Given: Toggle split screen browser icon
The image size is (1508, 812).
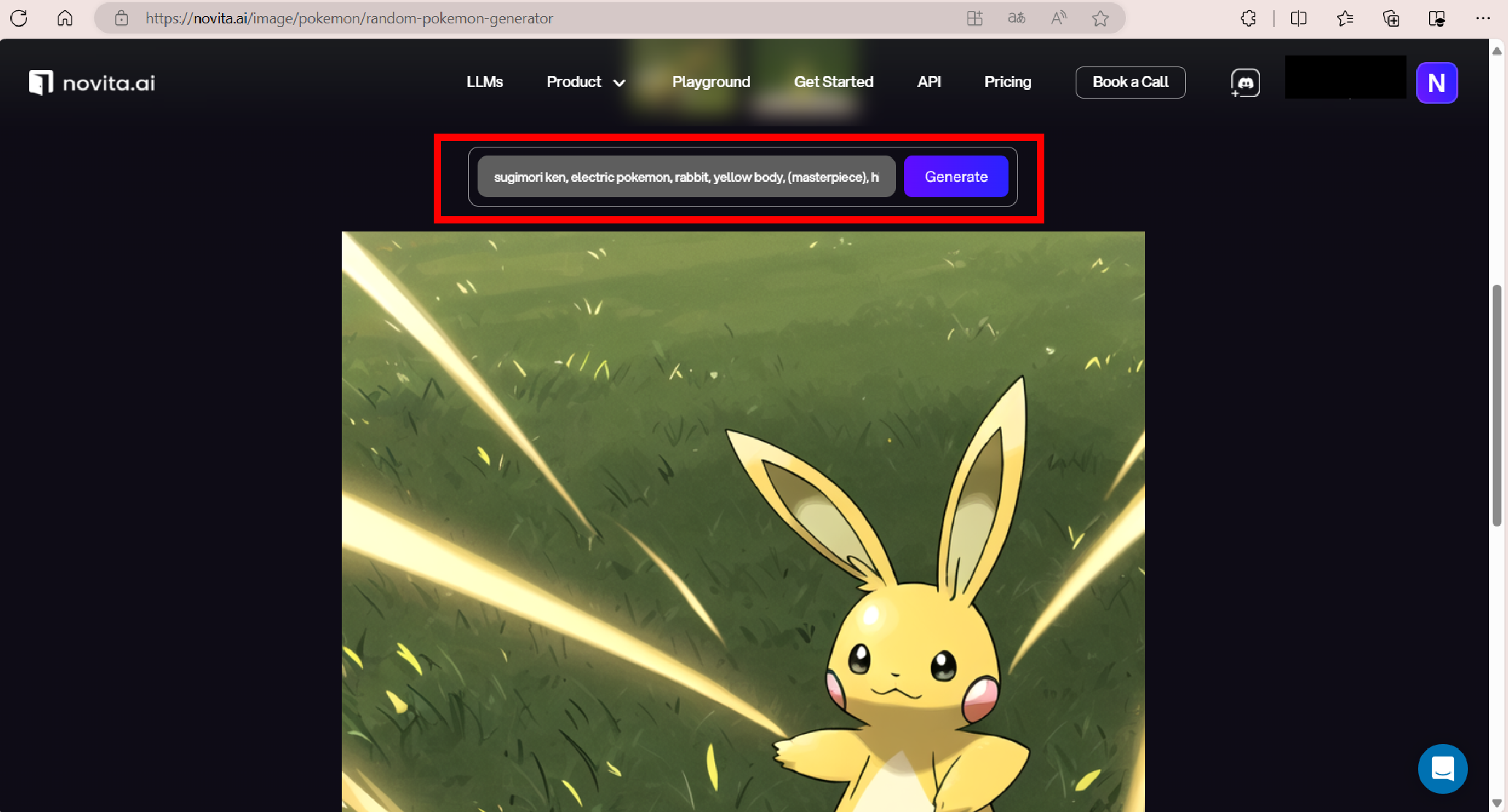Looking at the screenshot, I should coord(1298,18).
